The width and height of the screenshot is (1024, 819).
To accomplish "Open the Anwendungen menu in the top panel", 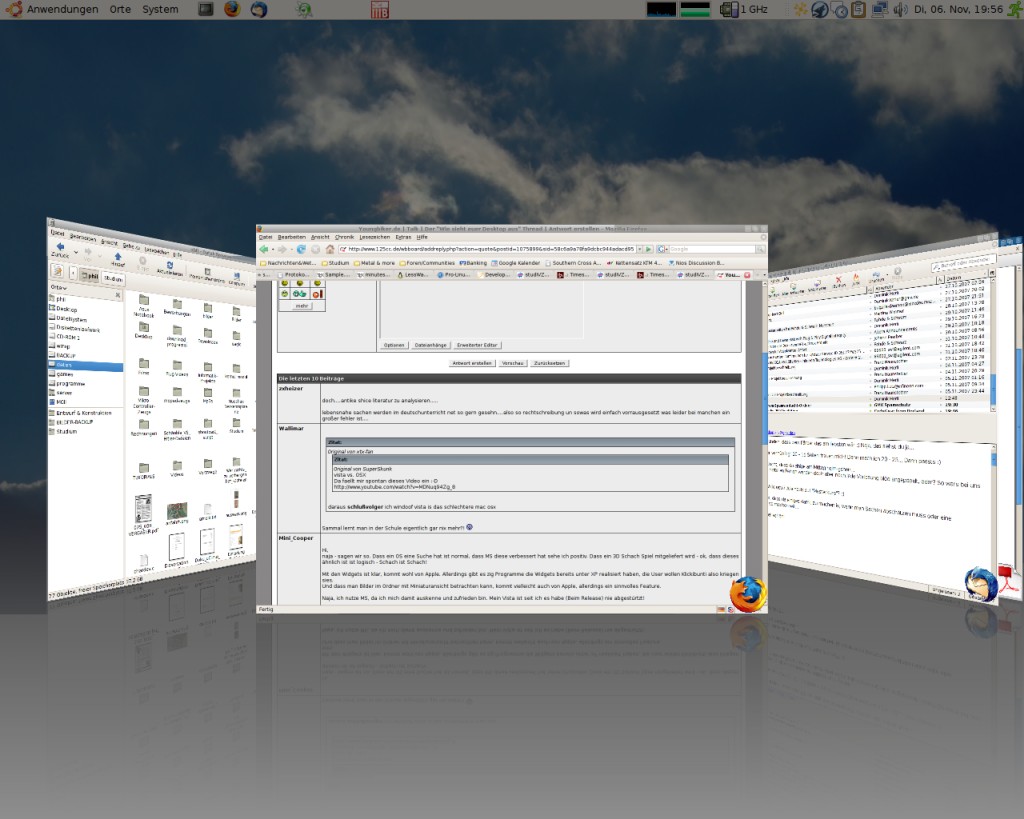I will point(52,9).
